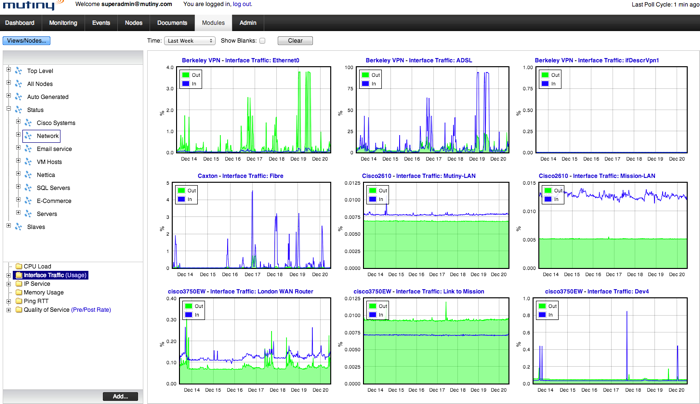Viewport: 700px width, 404px height.
Task: Click the Top Level view icon
Action: click(18, 71)
